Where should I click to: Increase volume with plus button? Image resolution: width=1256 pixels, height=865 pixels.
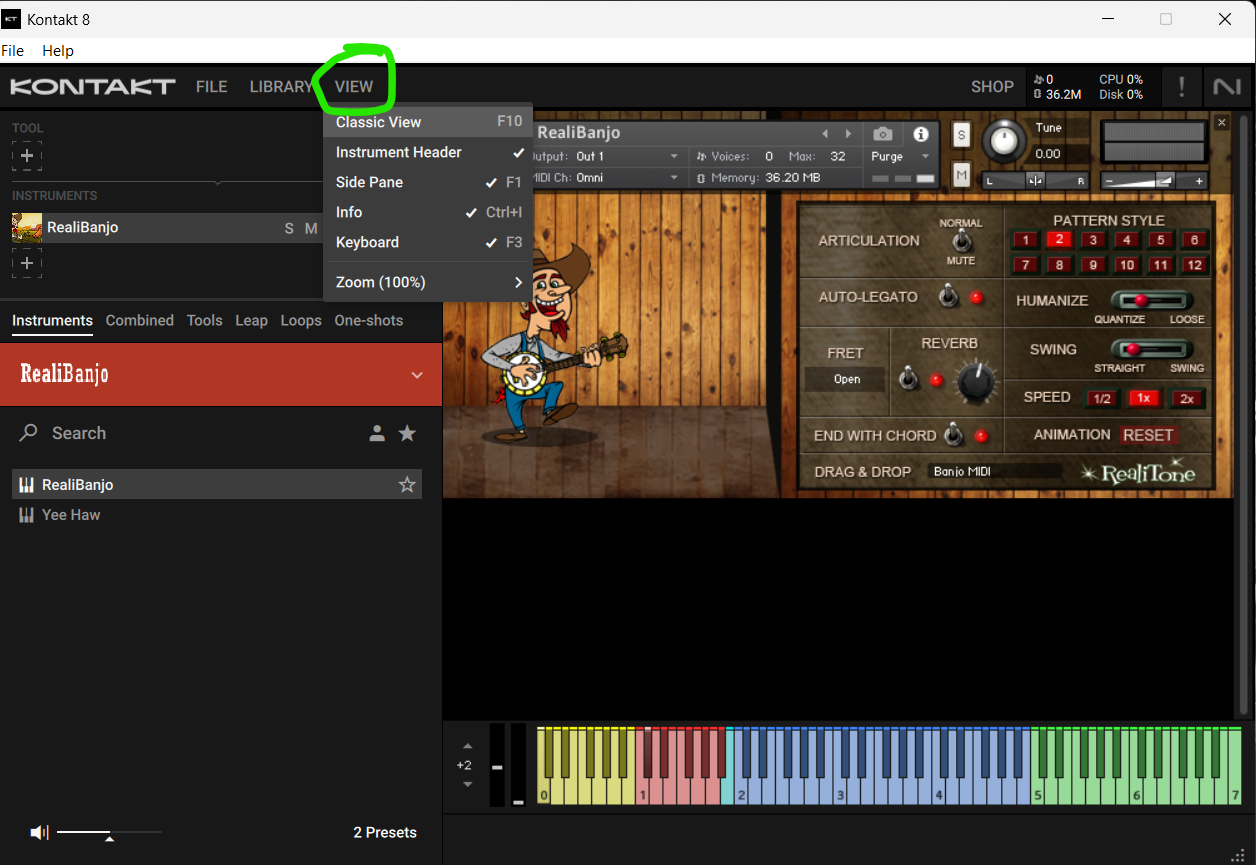pos(1199,181)
